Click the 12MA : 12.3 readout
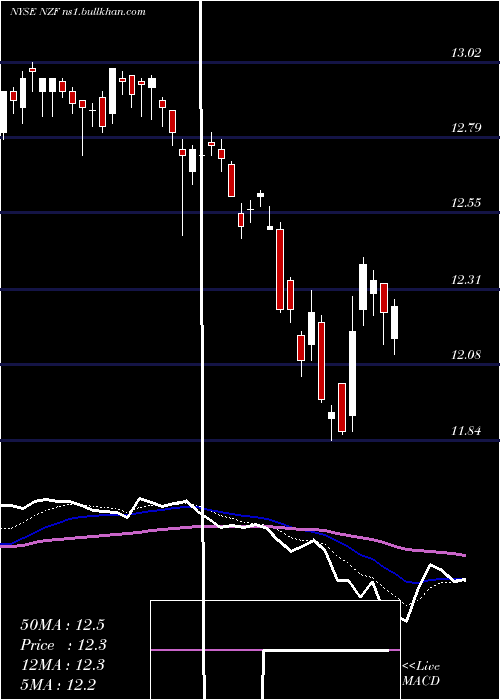The width and height of the screenshot is (500, 700). (62, 665)
